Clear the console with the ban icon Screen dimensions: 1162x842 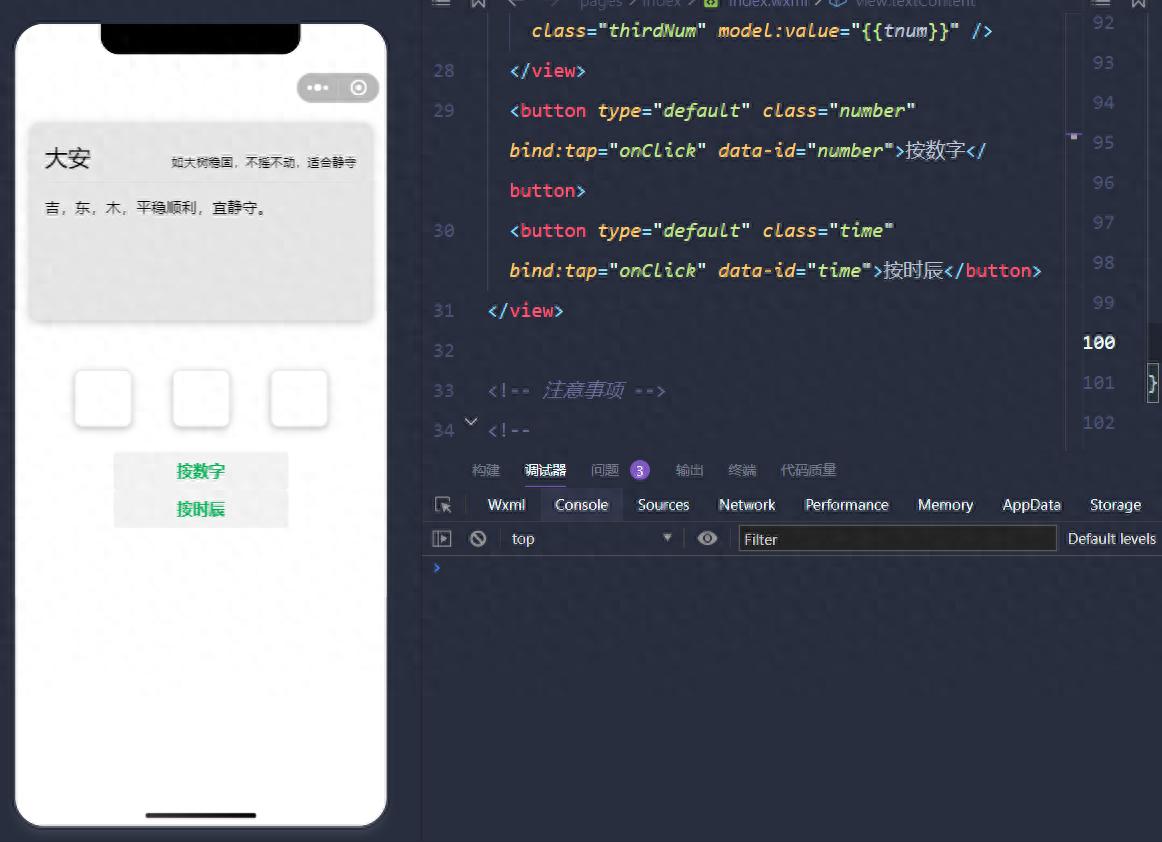point(478,539)
